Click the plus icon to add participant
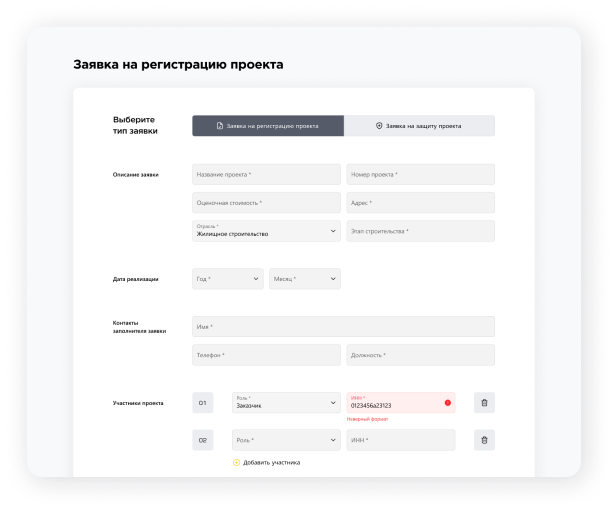Screen dimensions: 615x511 (237, 462)
